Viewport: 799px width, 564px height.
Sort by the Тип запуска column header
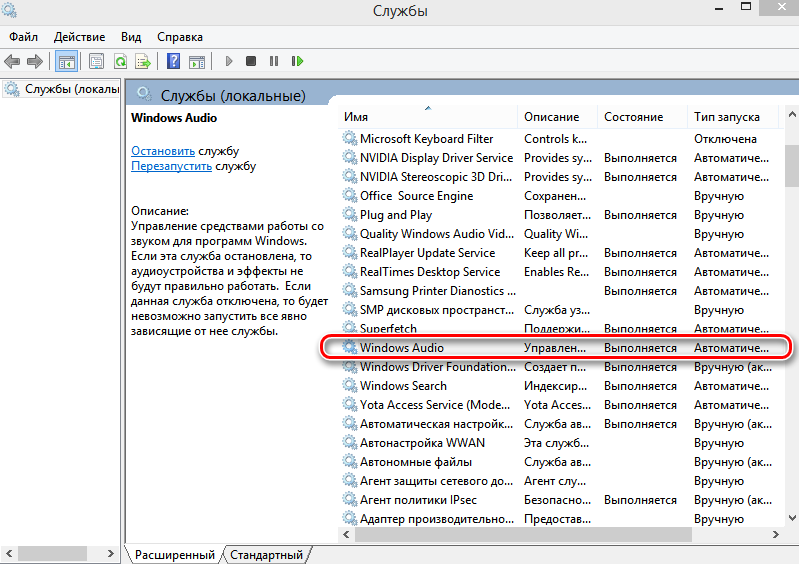click(733, 117)
